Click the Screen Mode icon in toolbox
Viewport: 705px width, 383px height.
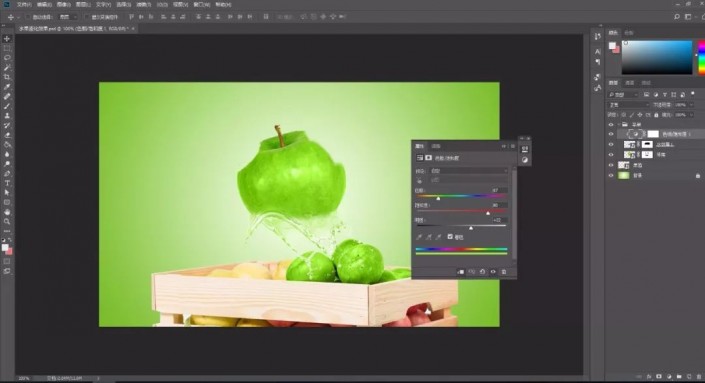click(7, 271)
